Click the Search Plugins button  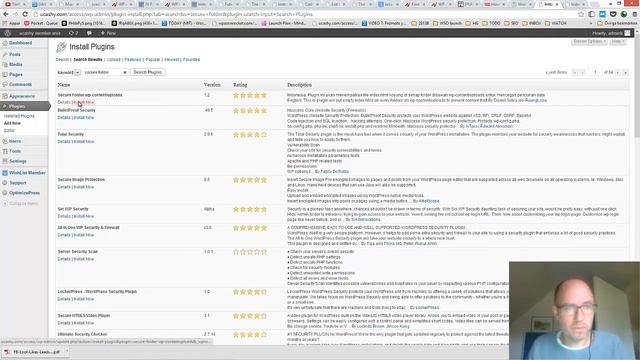click(148, 72)
